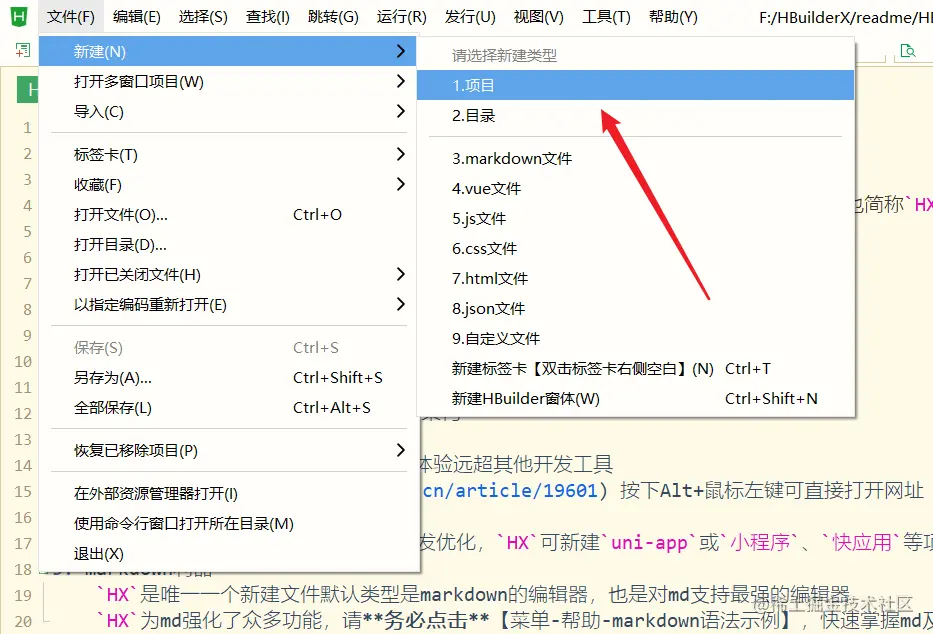Open the 编辑(E) menu
The image size is (933, 634).
[136, 17]
